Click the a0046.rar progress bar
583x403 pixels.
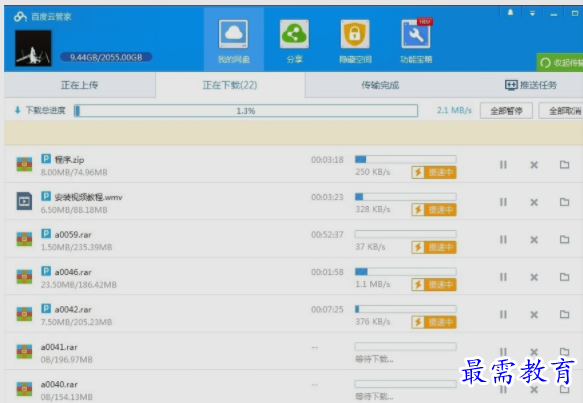tap(406, 272)
